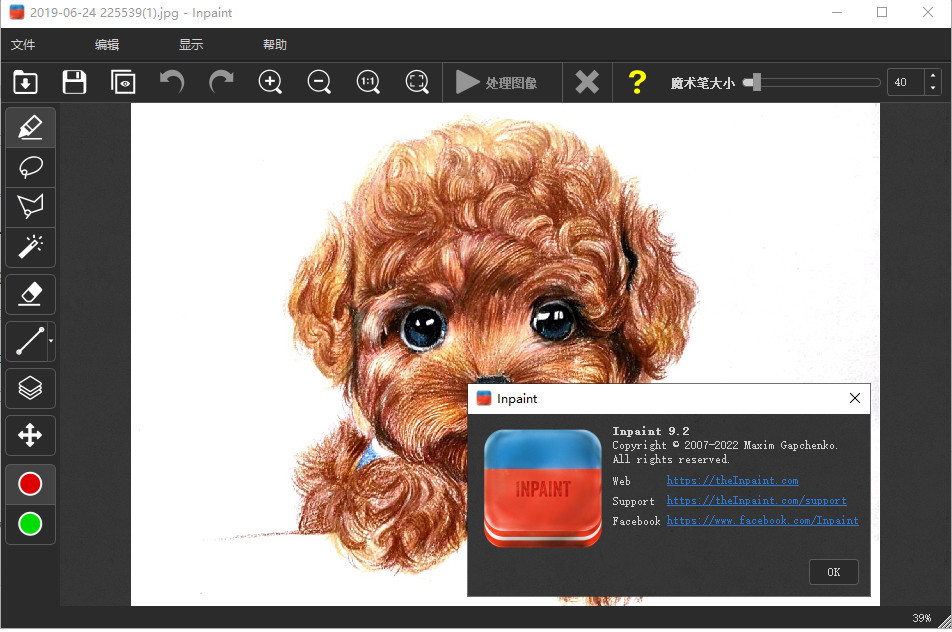Click OK in the Inpaint about dialog
The image size is (952, 632).
[x=833, y=572]
